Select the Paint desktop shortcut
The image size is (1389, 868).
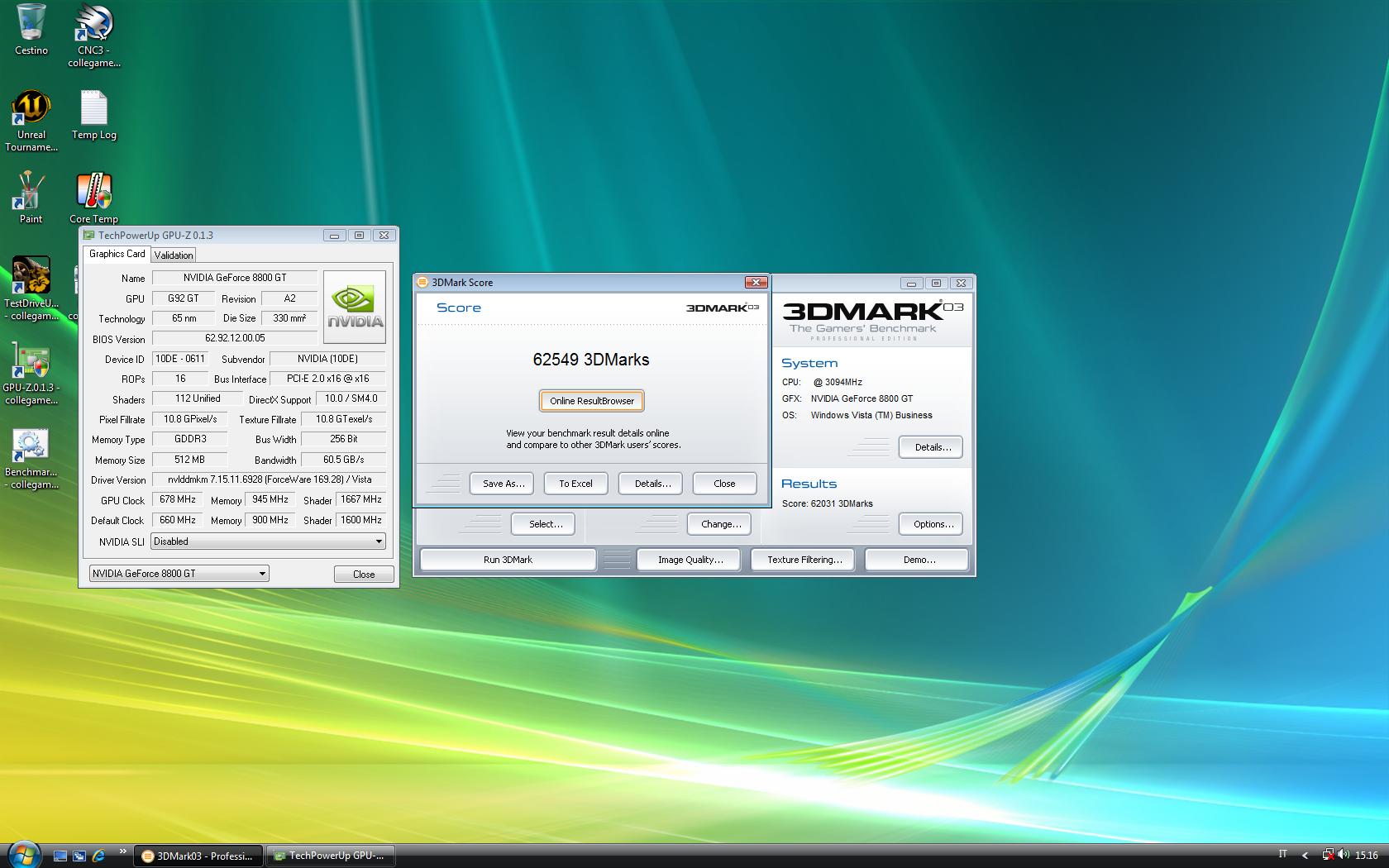pyautogui.click(x=31, y=198)
